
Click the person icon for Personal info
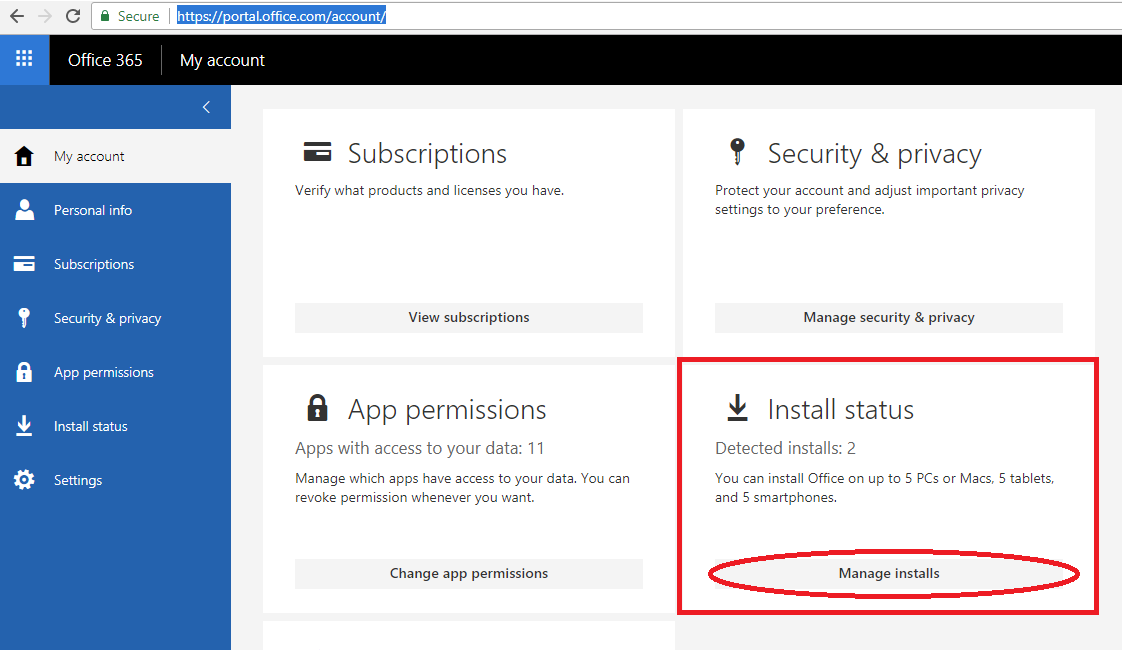pyautogui.click(x=24, y=210)
